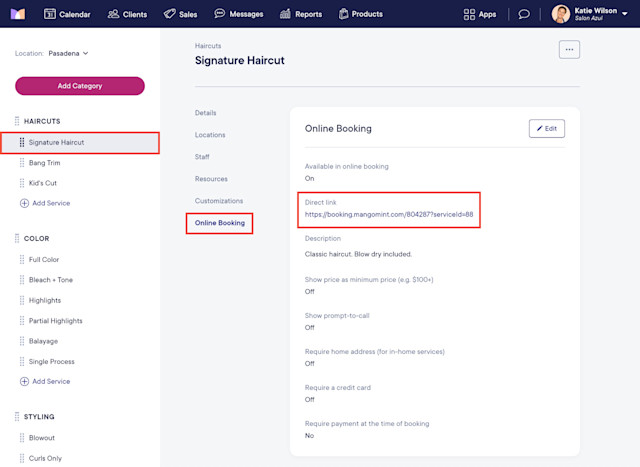
Task: Click the Edit button in Online Booking
Action: [x=547, y=129]
